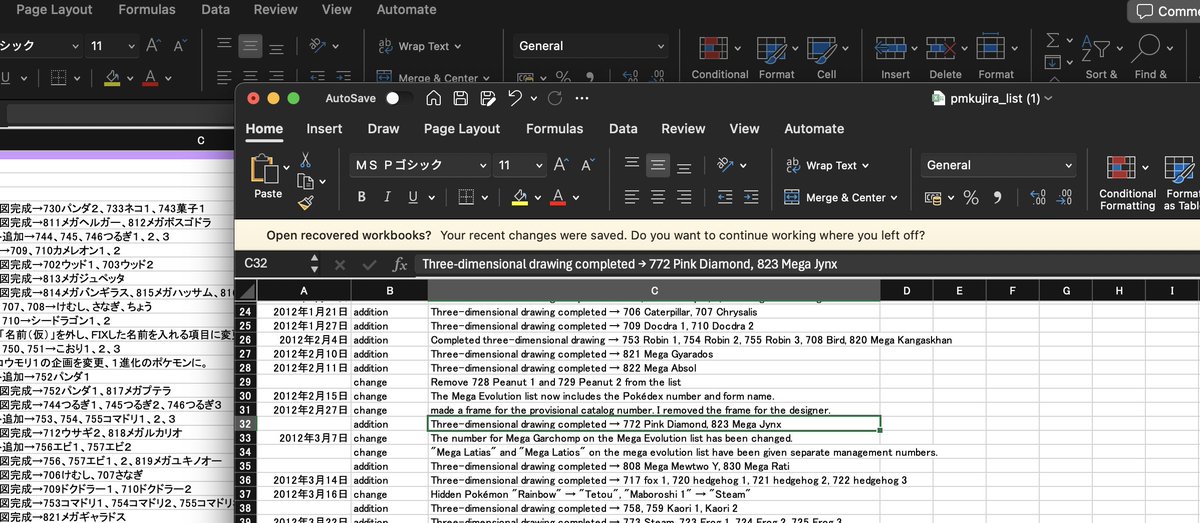Open the Review tab in front window
1200x523 pixels.
[683, 128]
